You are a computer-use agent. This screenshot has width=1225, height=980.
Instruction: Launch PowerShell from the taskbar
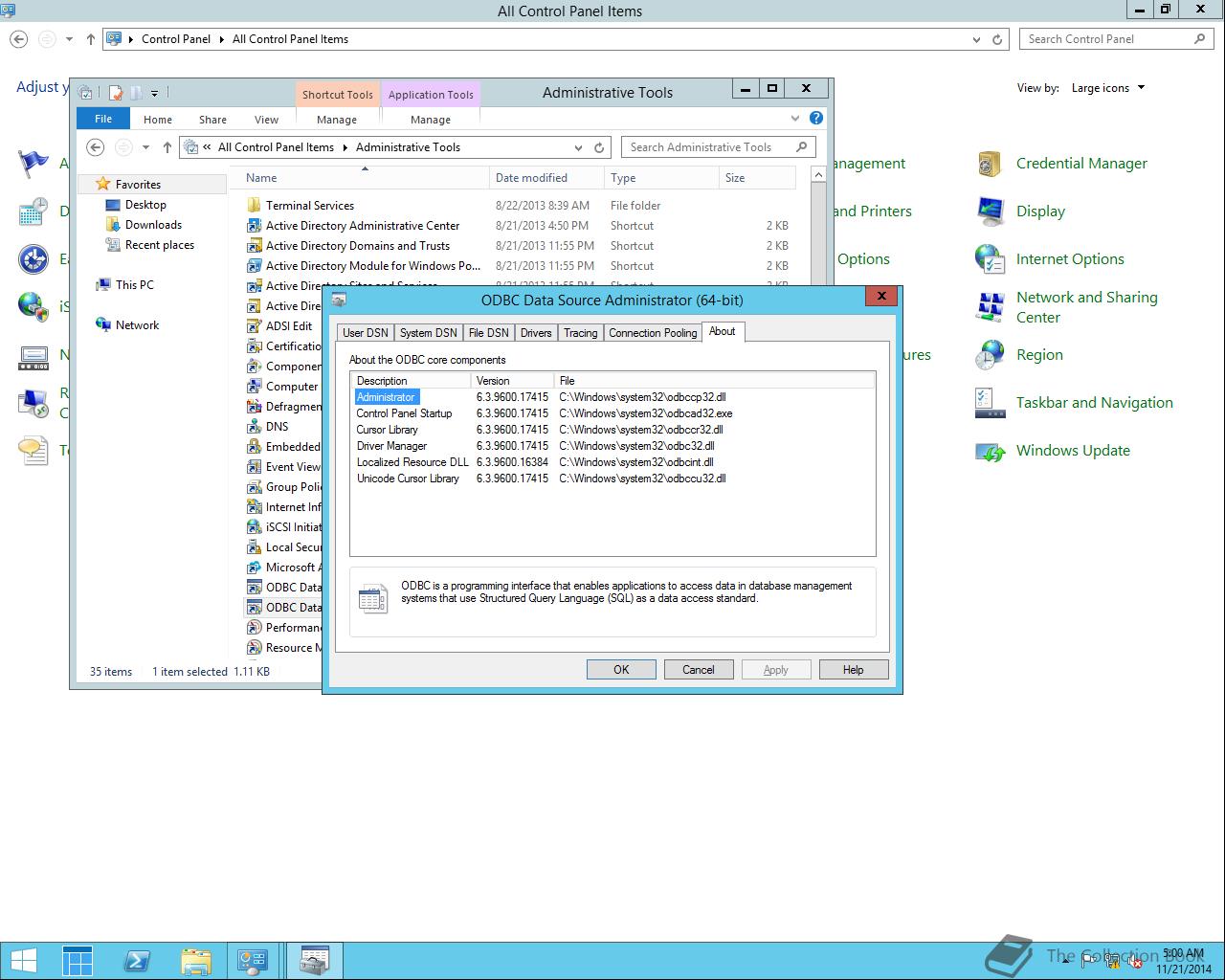[x=136, y=961]
